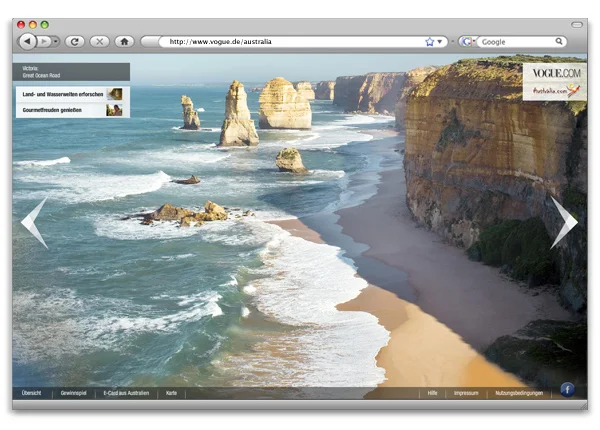Open the Karte footer item

click(171, 393)
